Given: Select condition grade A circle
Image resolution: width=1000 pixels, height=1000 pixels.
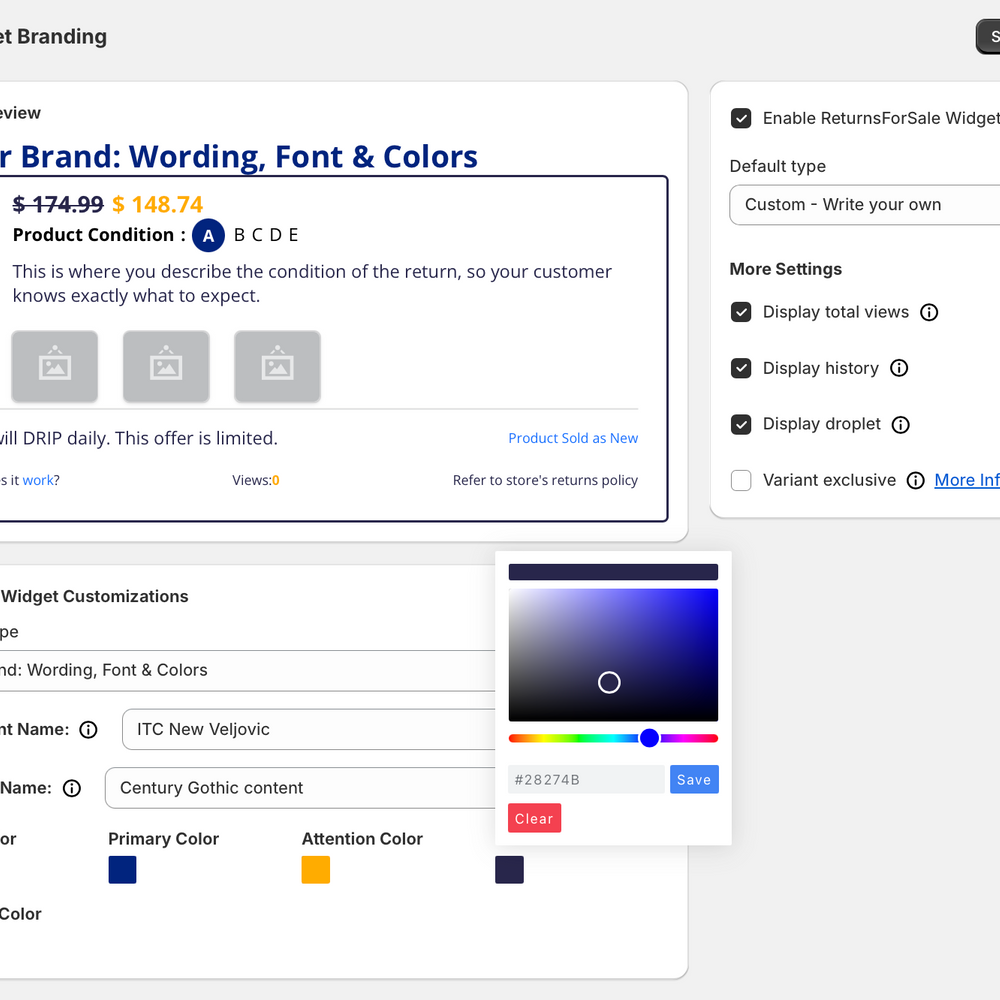Looking at the screenshot, I should [x=208, y=235].
